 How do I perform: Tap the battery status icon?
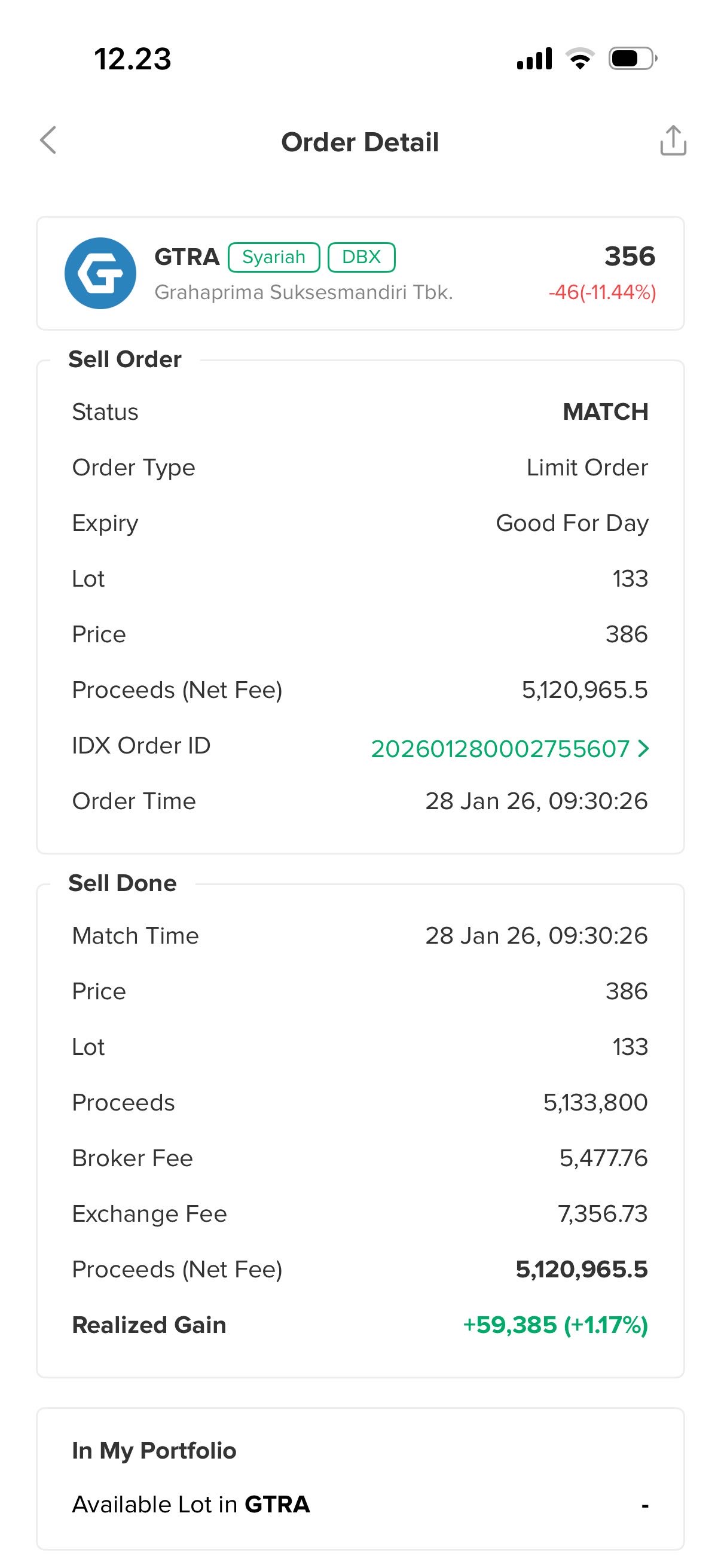coord(632,59)
